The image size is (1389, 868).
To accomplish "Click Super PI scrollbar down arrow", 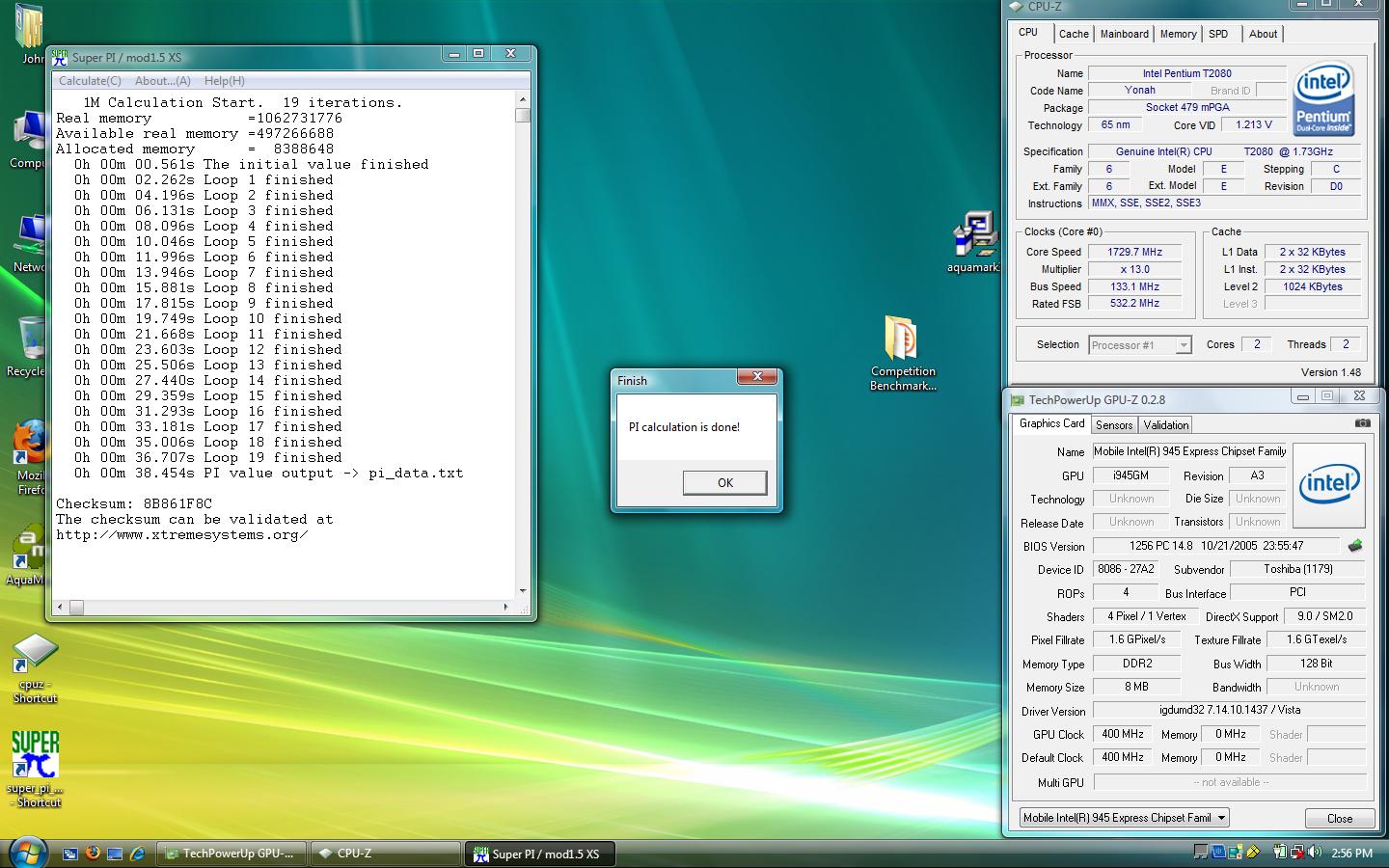I will coord(523,591).
